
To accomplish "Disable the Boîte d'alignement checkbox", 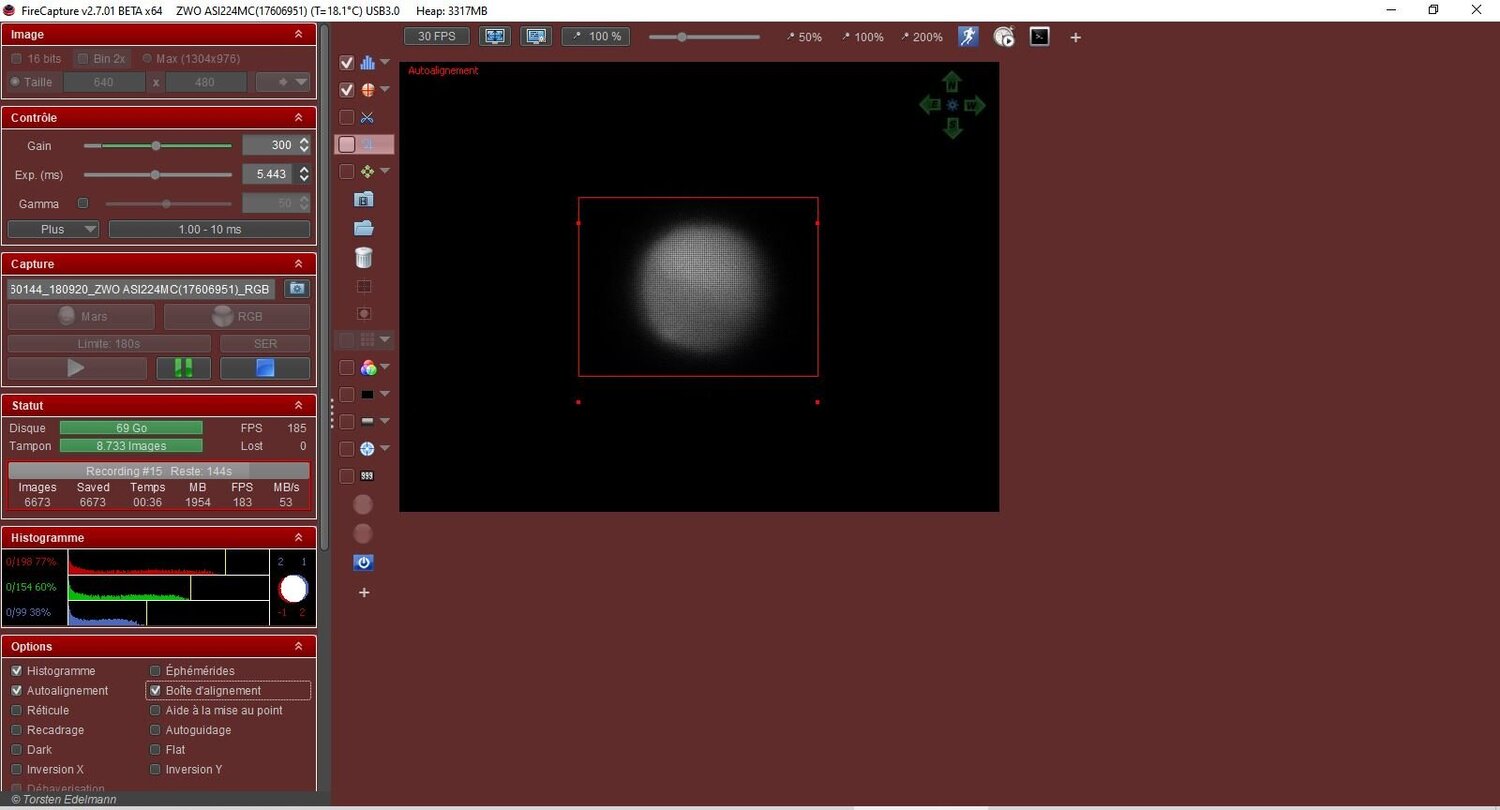I will 155,690.
